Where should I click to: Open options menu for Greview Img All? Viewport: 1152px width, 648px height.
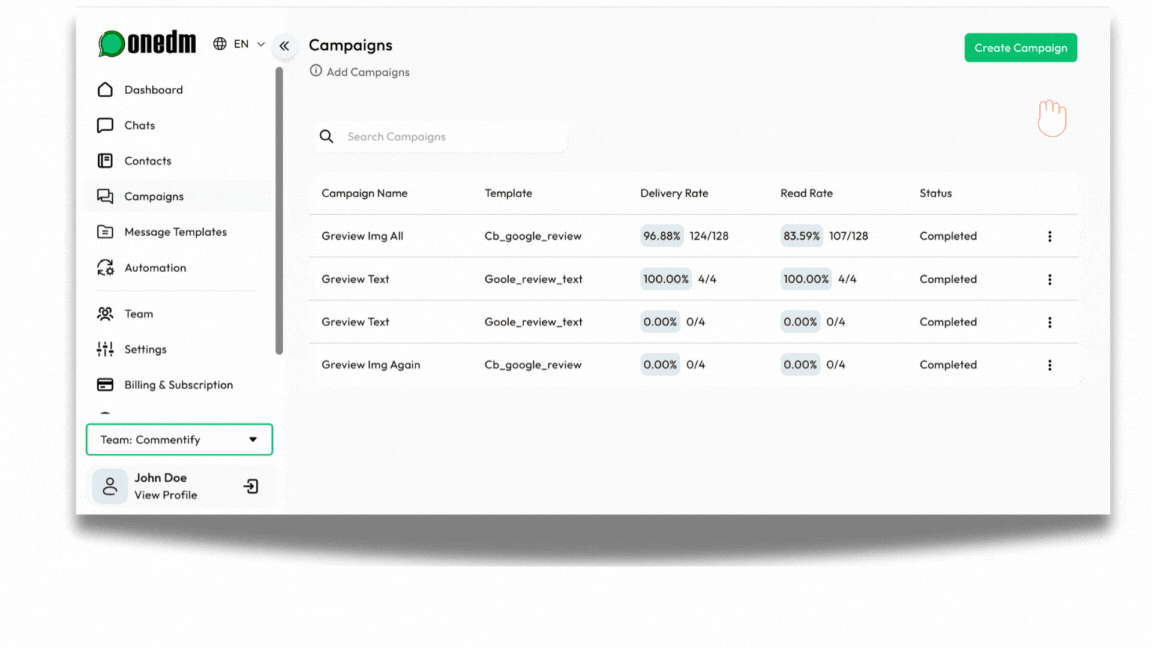1049,237
